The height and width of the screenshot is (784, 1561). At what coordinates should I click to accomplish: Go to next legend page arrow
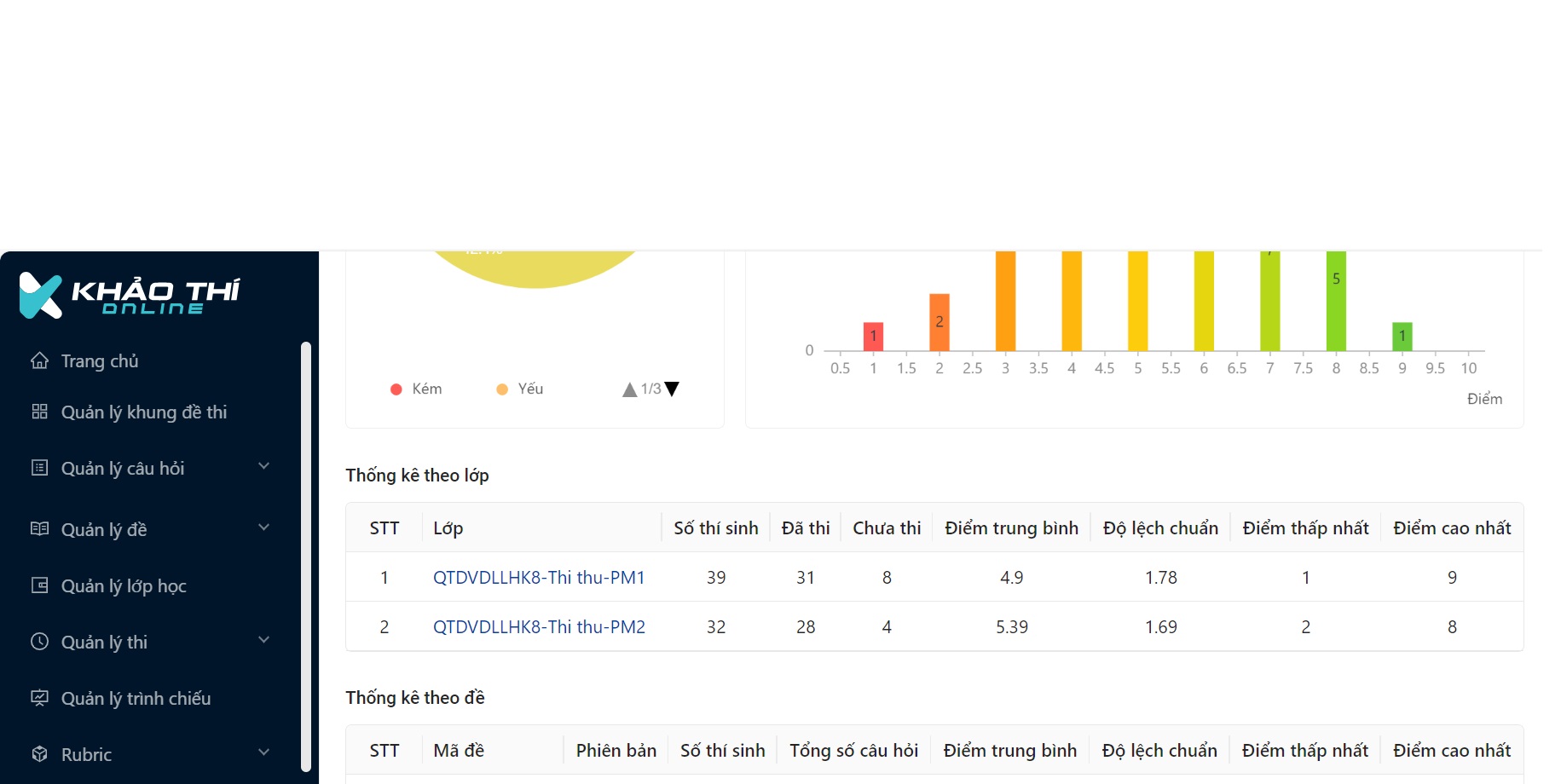(673, 389)
